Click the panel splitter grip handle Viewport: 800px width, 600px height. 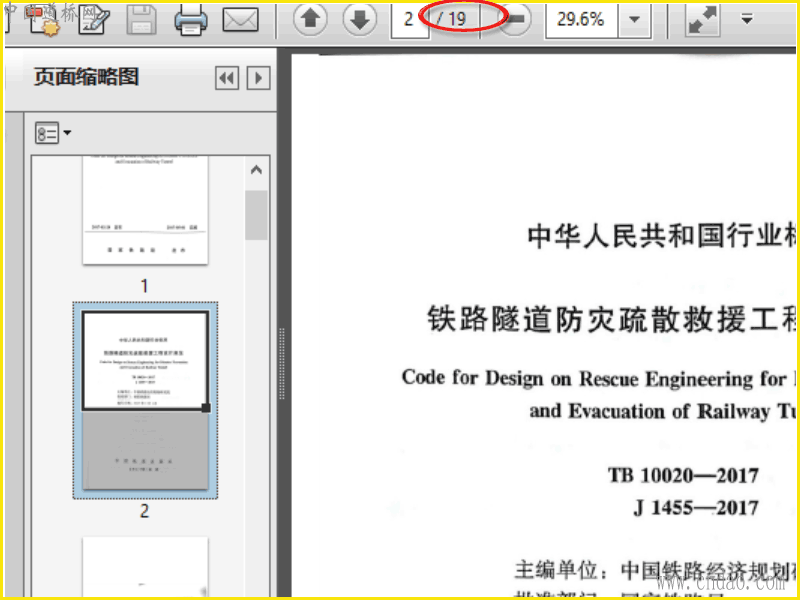282,363
